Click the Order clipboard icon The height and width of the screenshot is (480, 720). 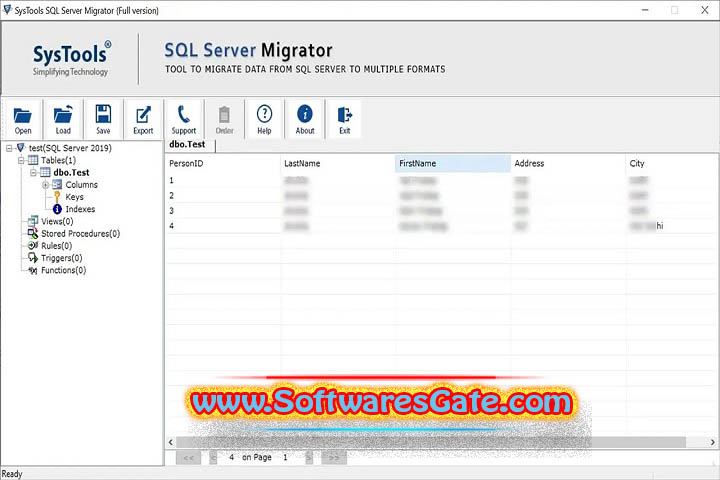coord(225,119)
